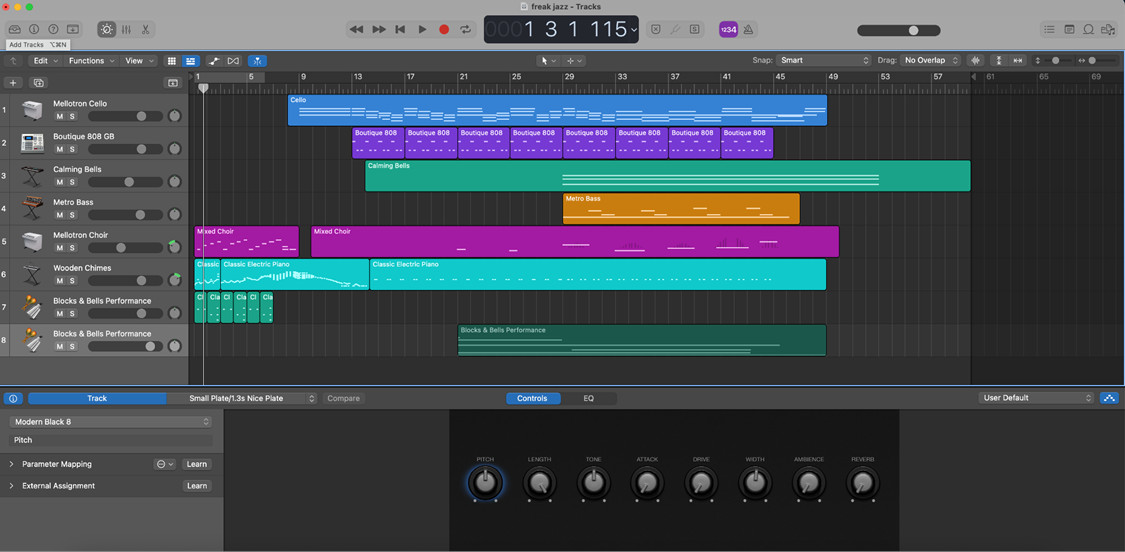Solo the Metro Bass track
The height and width of the screenshot is (552, 1125).
pyautogui.click(x=72, y=215)
